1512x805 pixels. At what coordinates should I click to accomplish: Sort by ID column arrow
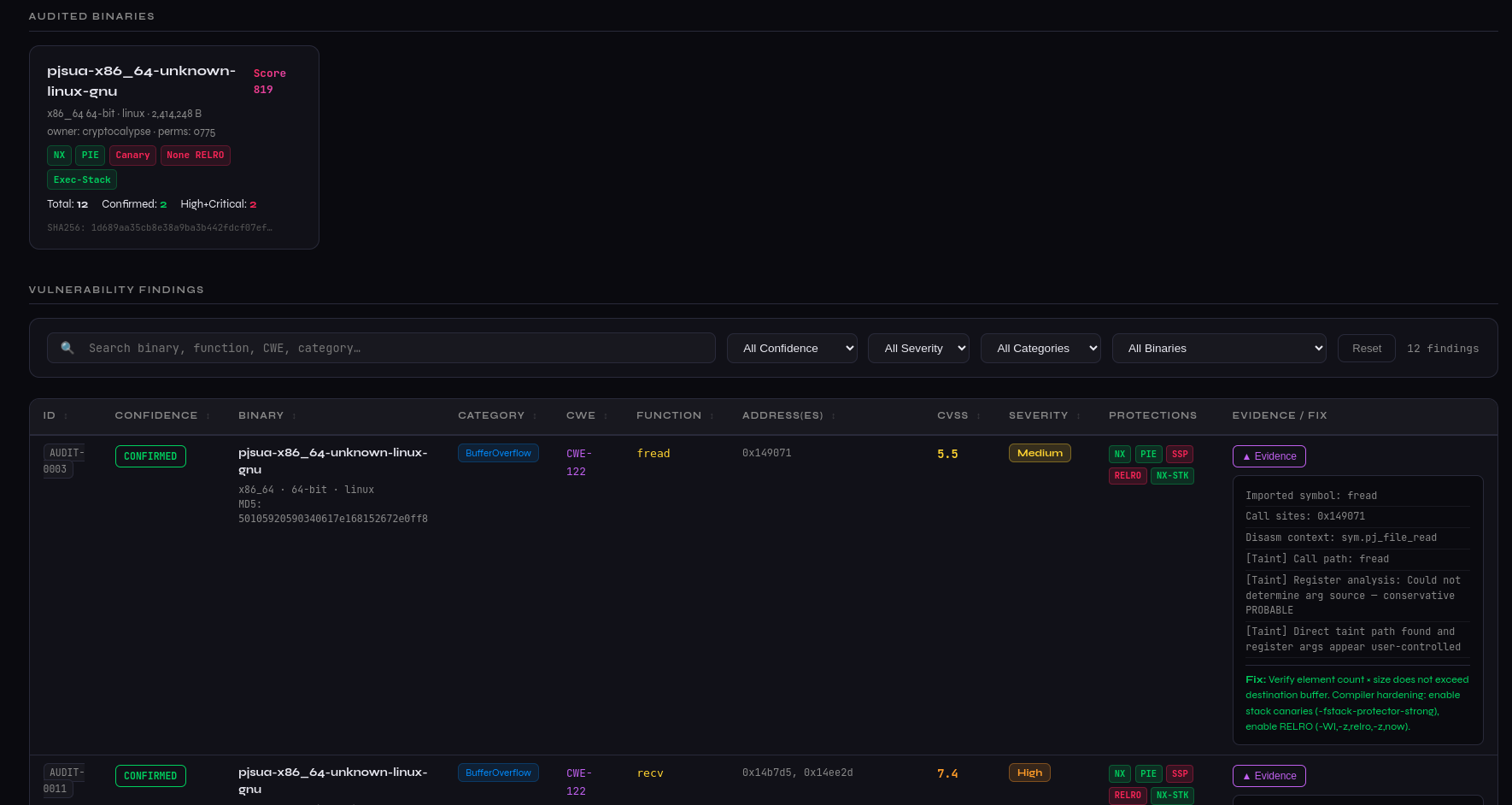pos(66,416)
